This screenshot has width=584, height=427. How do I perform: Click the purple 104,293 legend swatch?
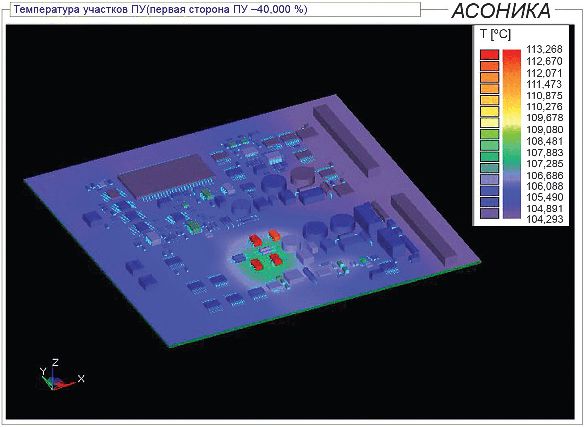pos(489,214)
